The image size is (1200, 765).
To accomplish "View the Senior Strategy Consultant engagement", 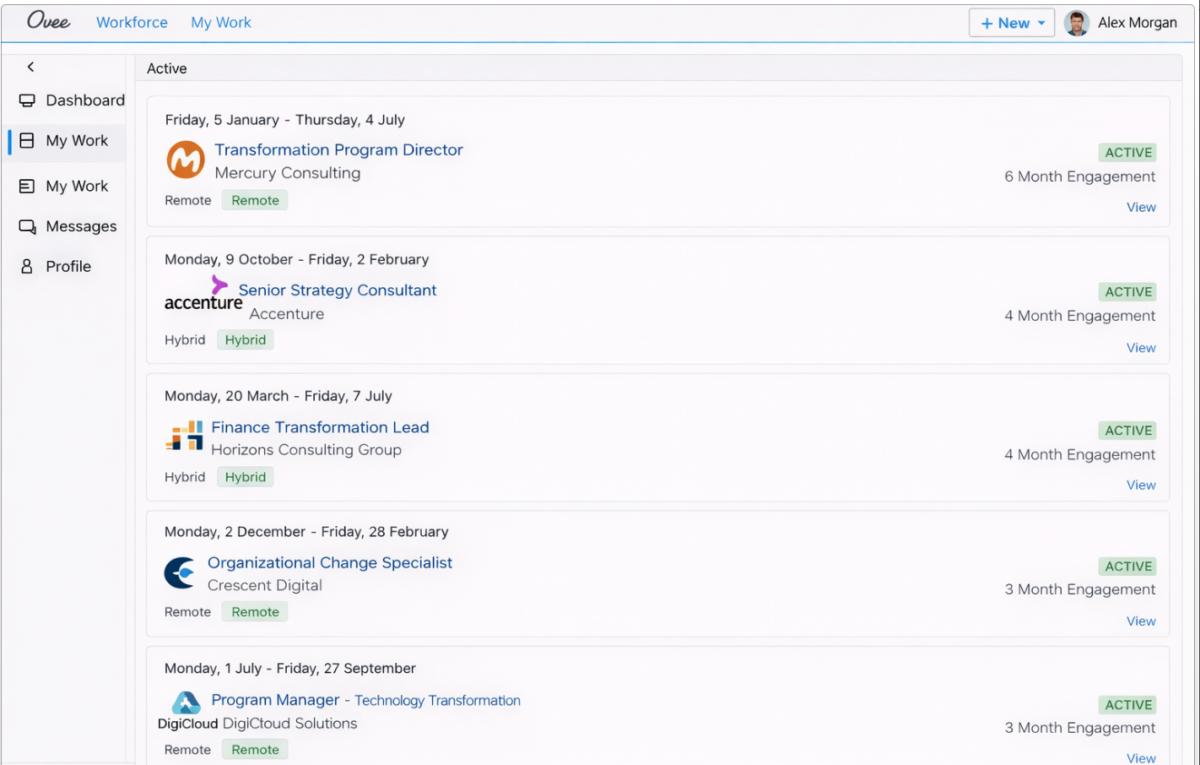I will point(1141,348).
